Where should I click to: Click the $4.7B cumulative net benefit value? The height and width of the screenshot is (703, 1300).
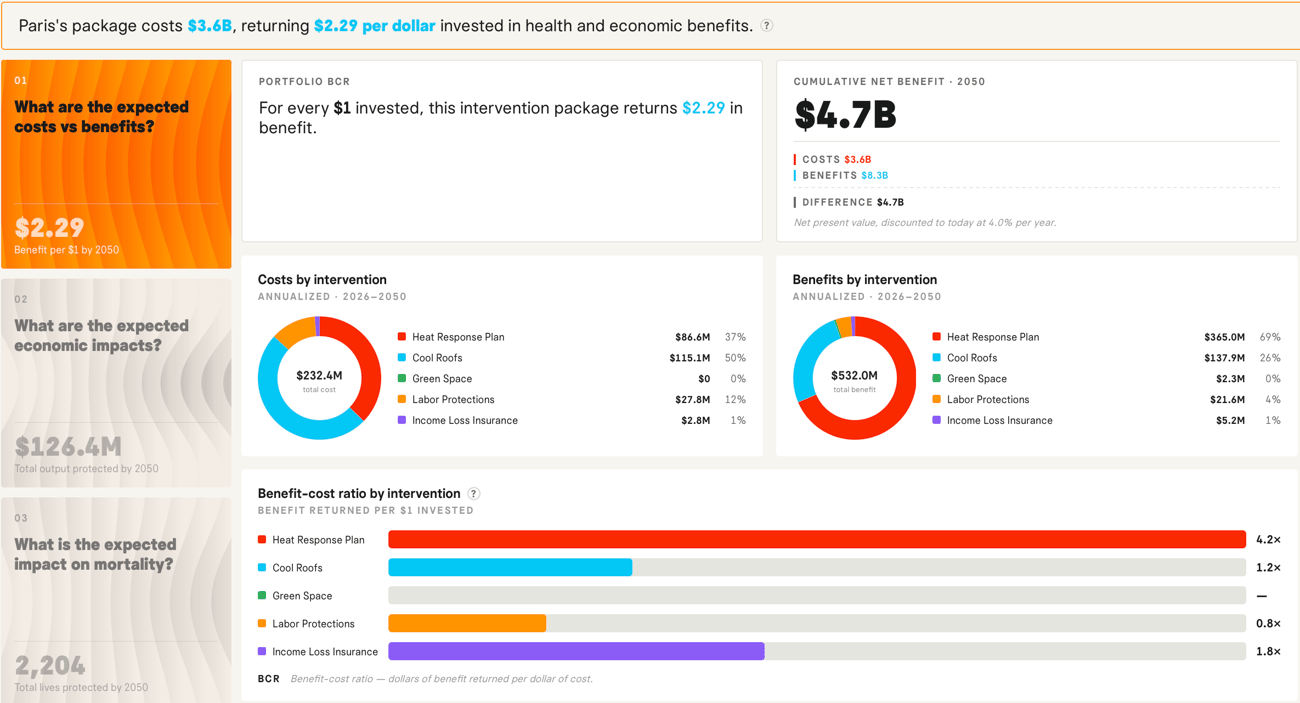click(x=846, y=116)
